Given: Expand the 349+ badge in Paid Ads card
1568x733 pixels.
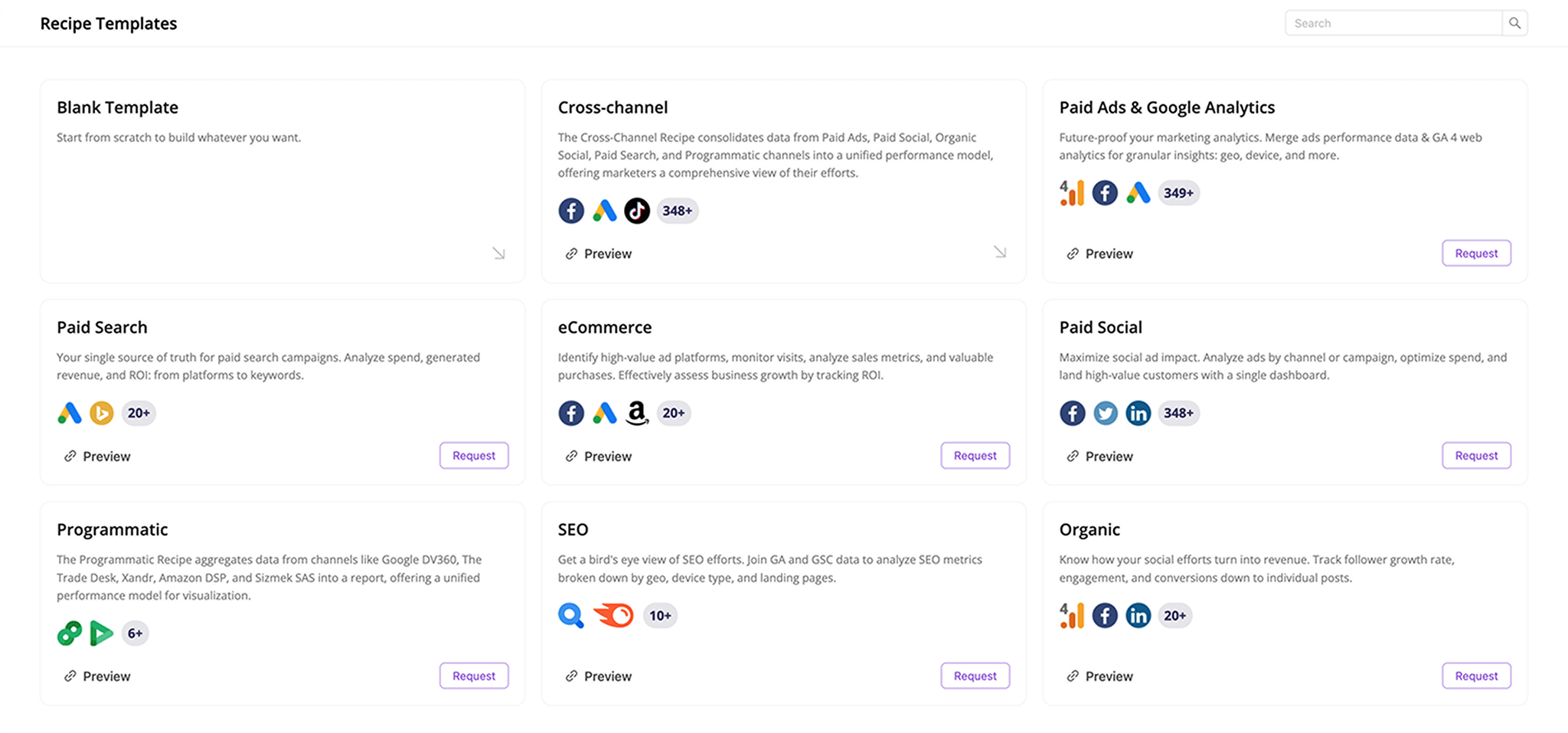Looking at the screenshot, I should [1178, 193].
